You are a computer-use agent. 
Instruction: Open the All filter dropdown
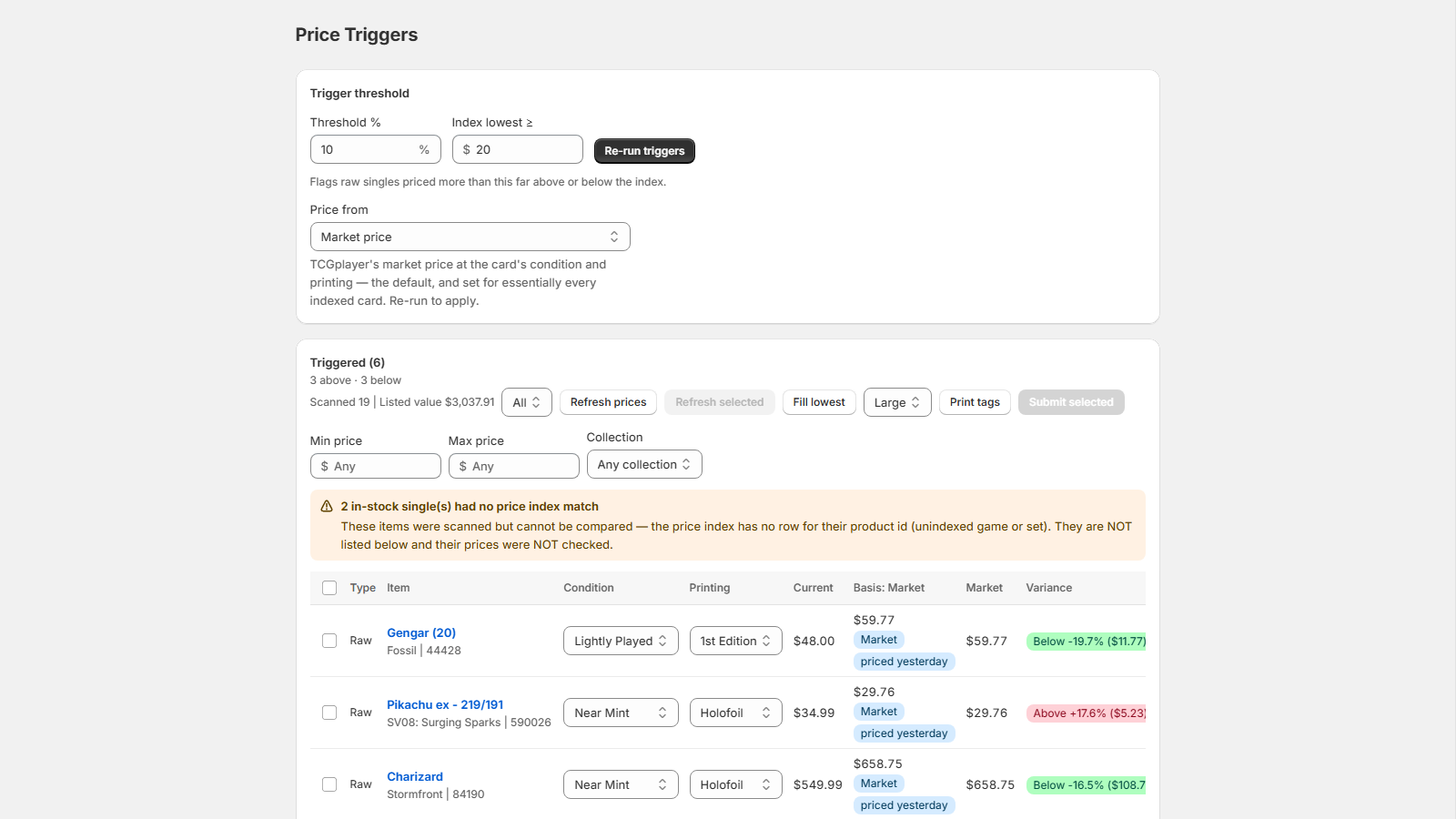click(526, 402)
